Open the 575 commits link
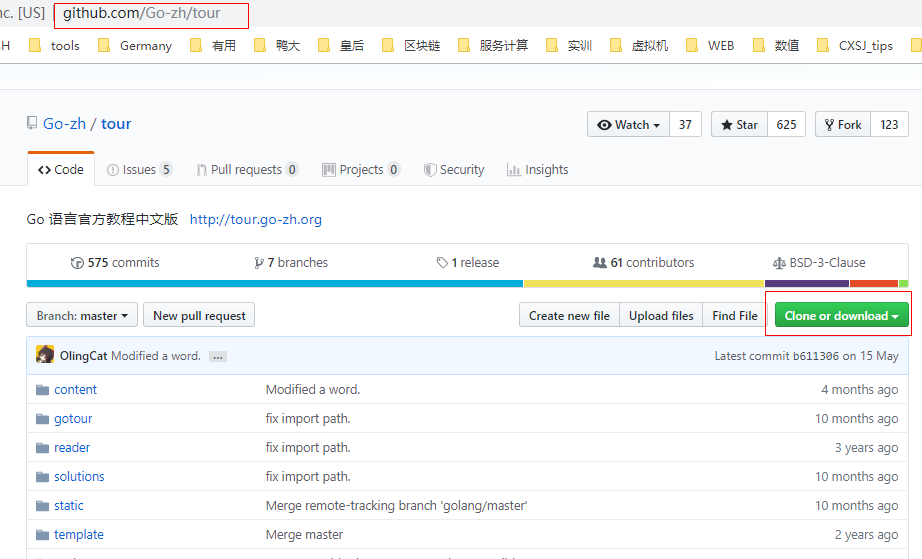 tap(115, 263)
